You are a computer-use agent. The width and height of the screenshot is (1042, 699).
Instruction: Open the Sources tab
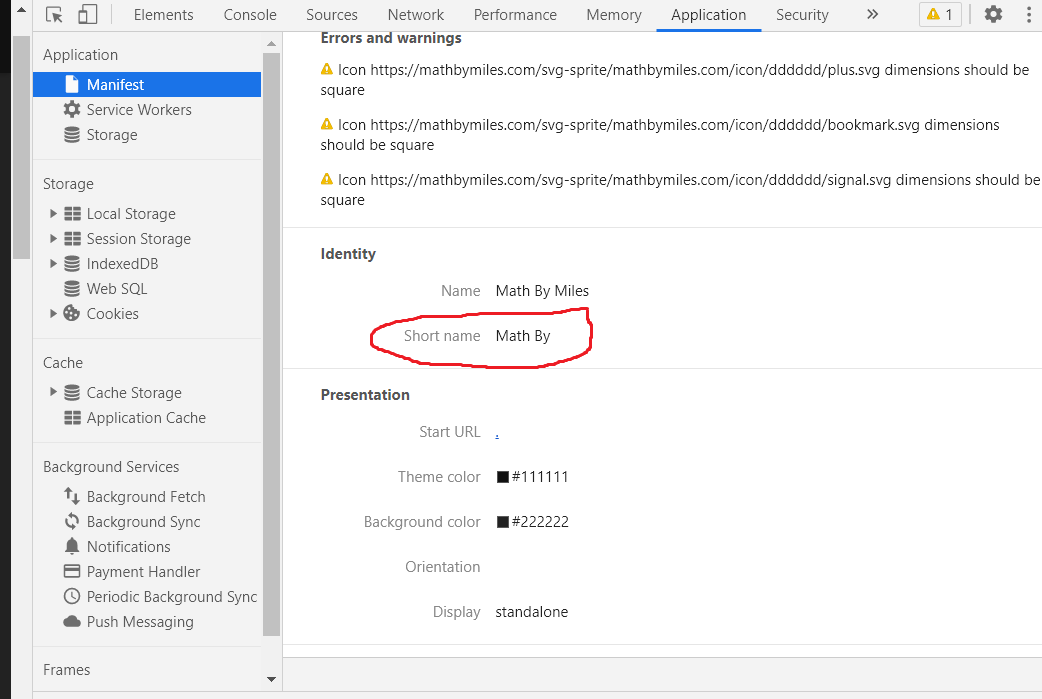332,15
